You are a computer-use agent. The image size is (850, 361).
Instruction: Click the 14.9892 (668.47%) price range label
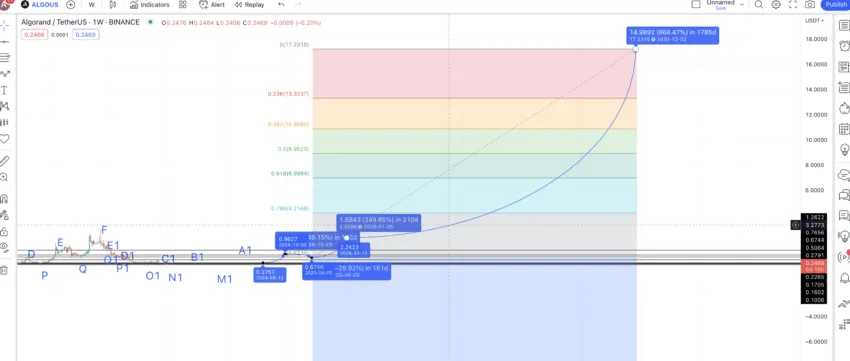coord(673,36)
